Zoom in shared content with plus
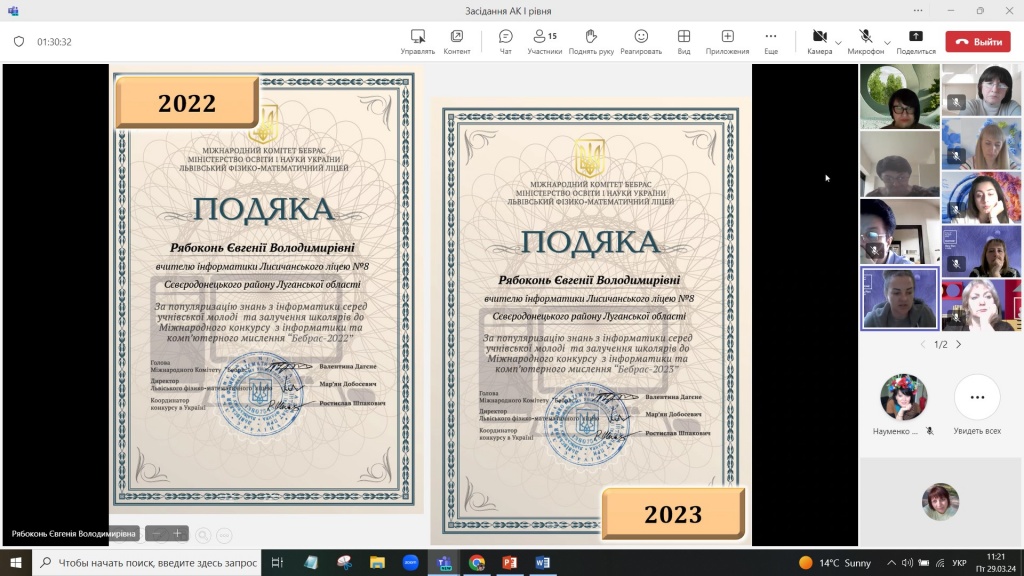Image resolution: width=1024 pixels, height=576 pixels. pos(177,534)
